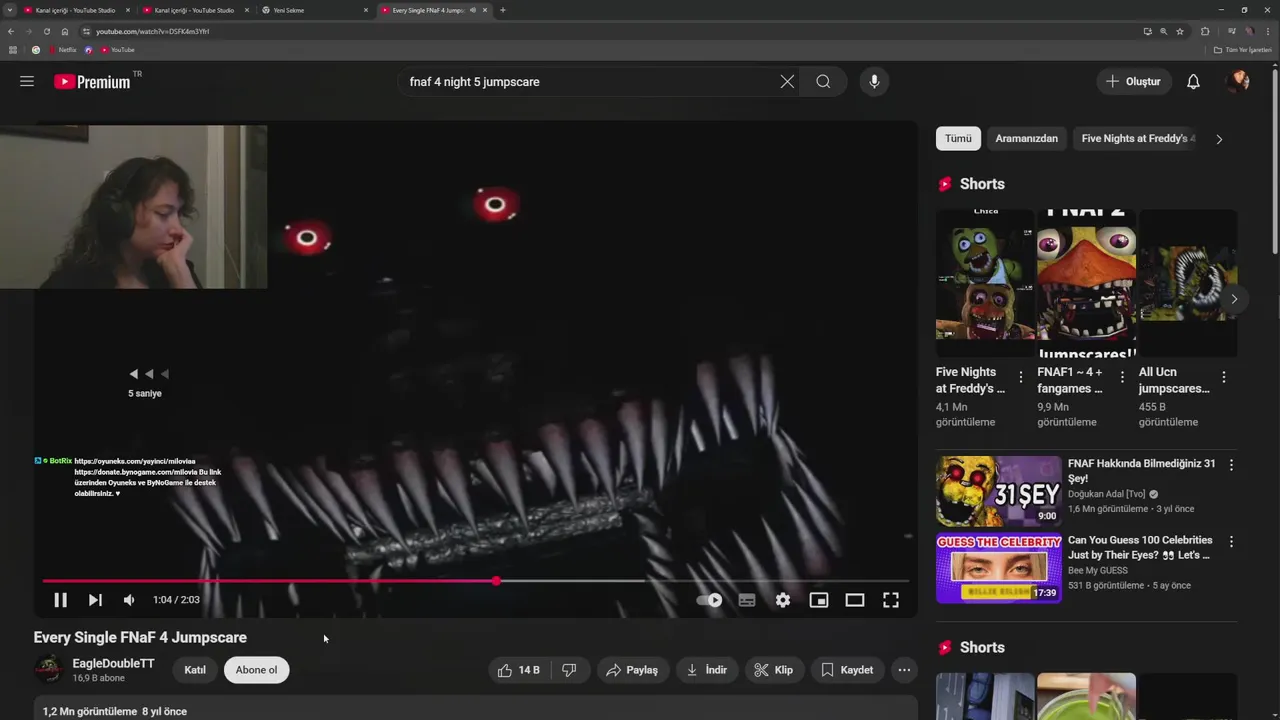The width and height of the screenshot is (1280, 720).
Task: Open options for FNAF1 ~ 4 + fangames short
Action: coord(1122,377)
